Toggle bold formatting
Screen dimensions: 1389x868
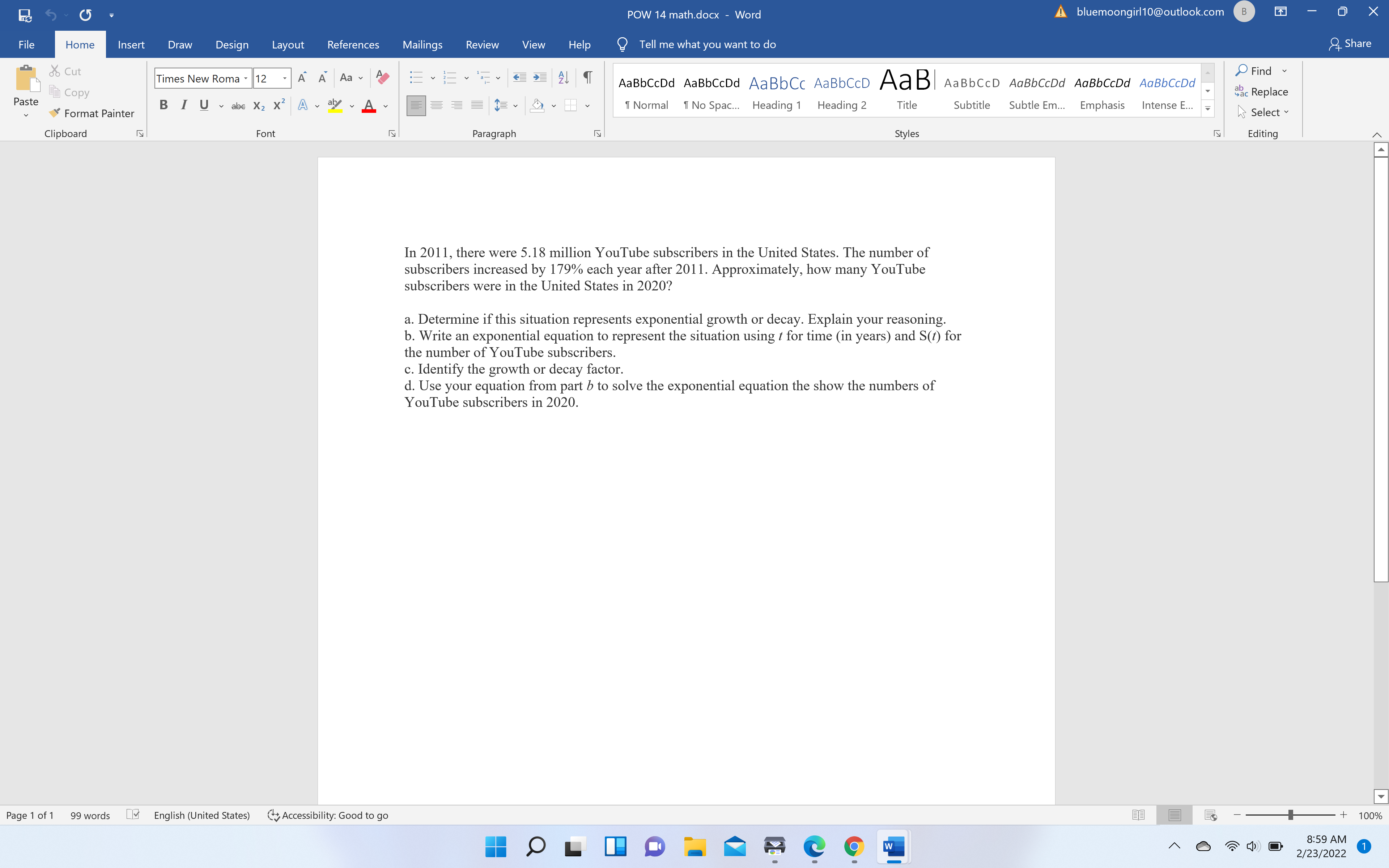(163, 105)
